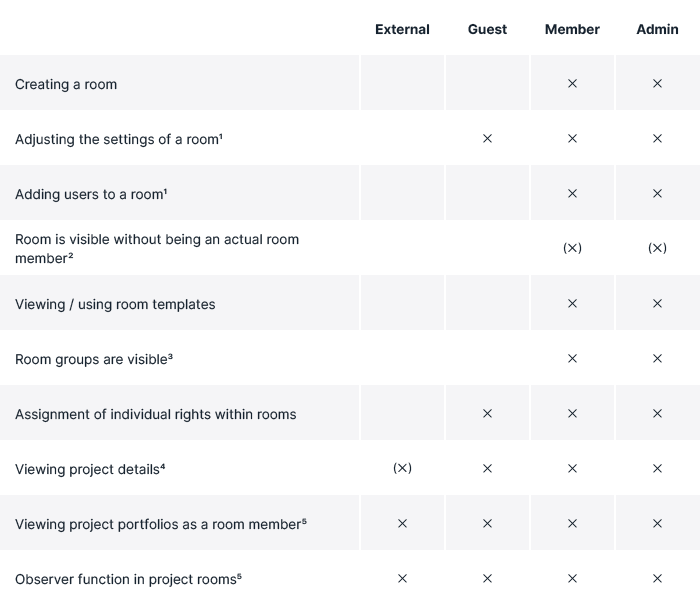Click the Admin mark for Creating a room
This screenshot has height=605, width=700.
(x=657, y=84)
